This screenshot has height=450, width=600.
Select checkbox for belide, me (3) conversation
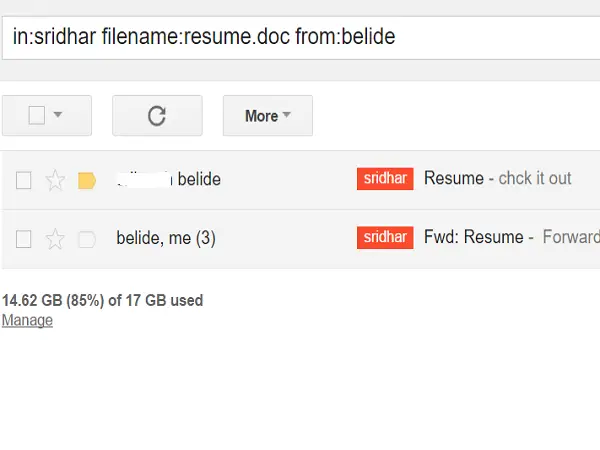point(24,239)
